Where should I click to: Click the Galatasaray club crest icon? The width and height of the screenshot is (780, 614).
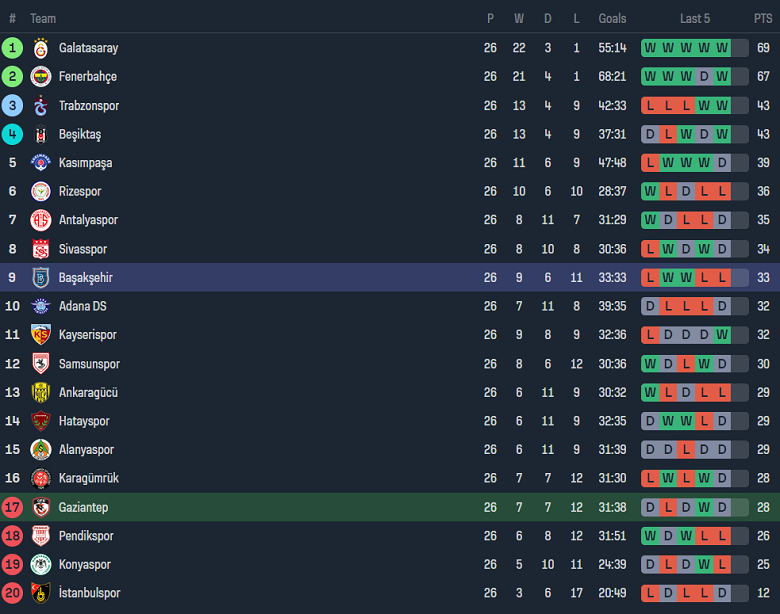[x=41, y=48]
